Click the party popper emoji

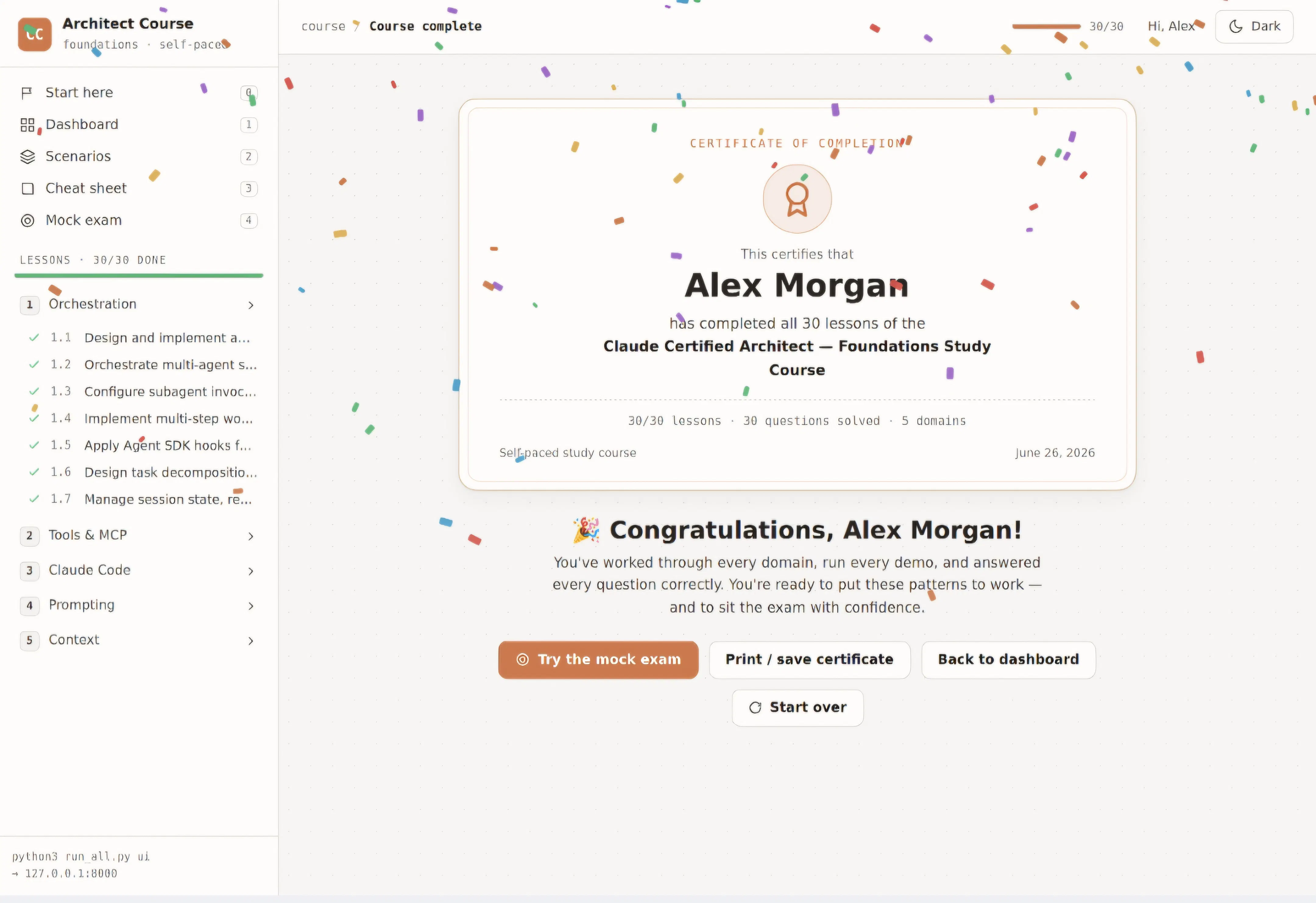point(585,530)
